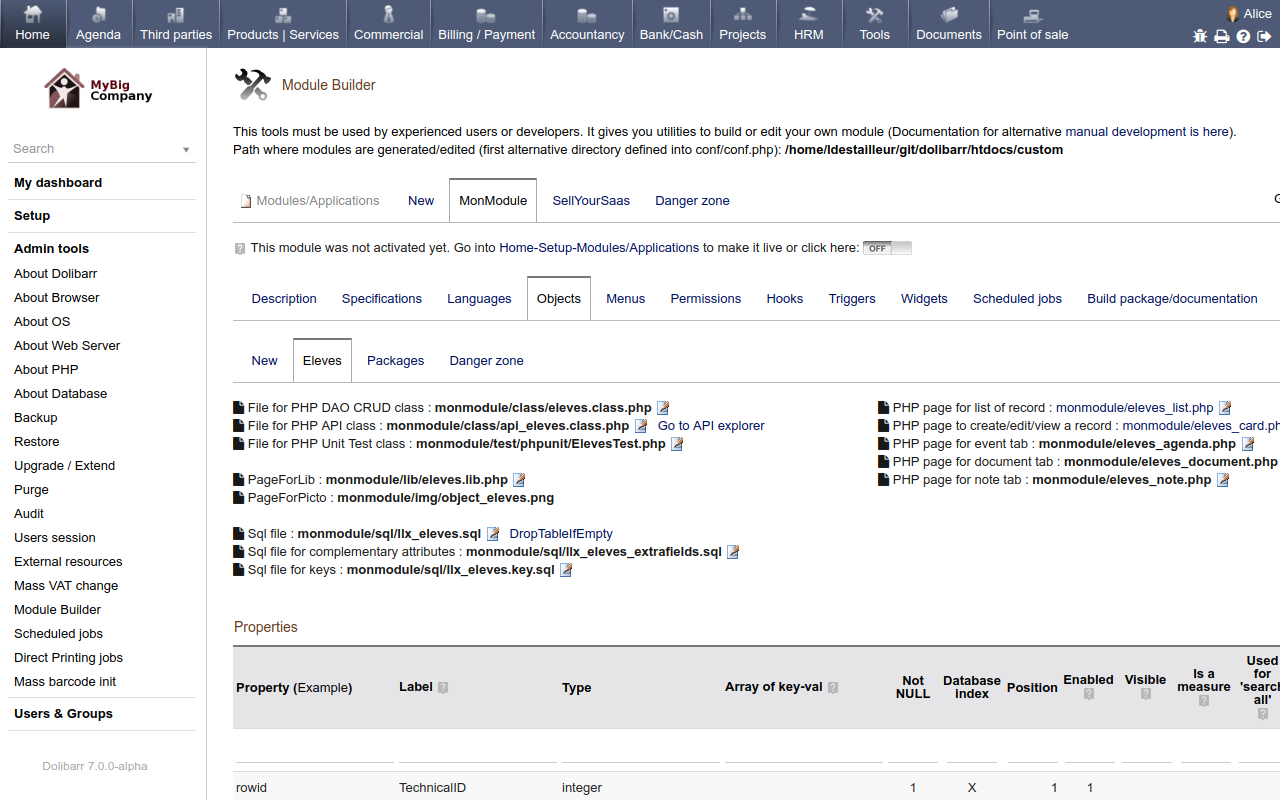Image resolution: width=1280 pixels, height=800 pixels.
Task: Click the print page icon
Action: coord(1222,36)
